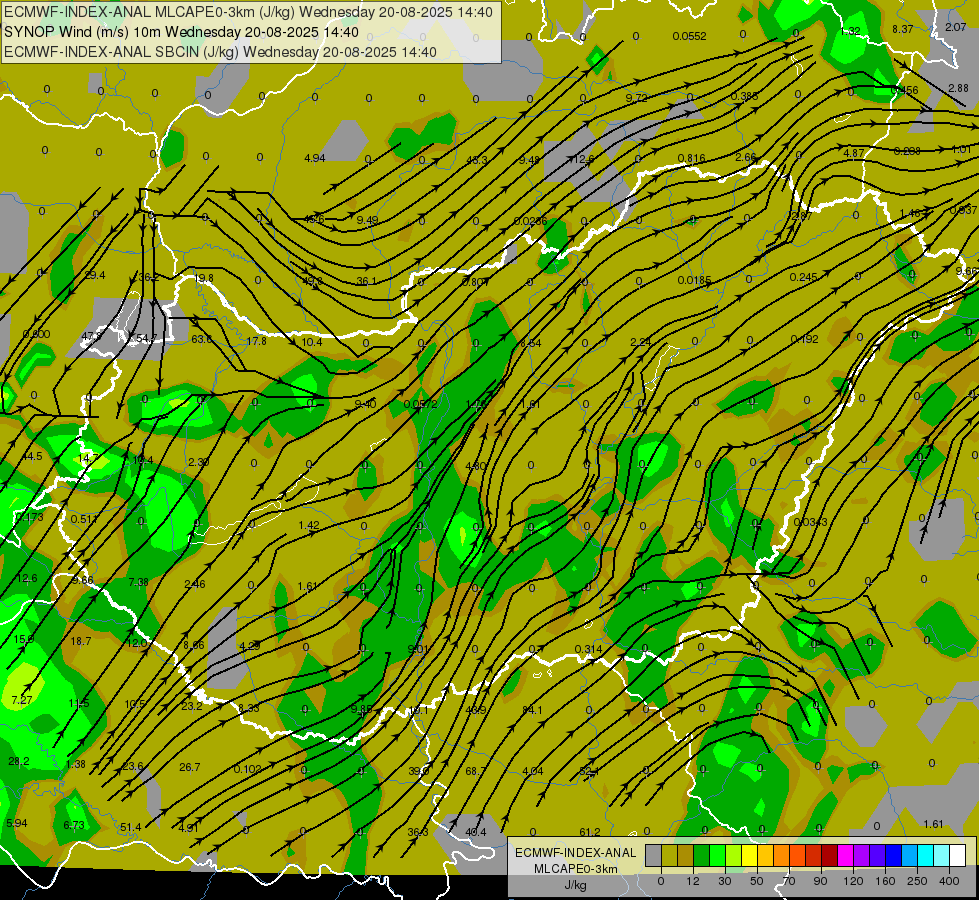Click the map value 23.2

[x=192, y=706]
